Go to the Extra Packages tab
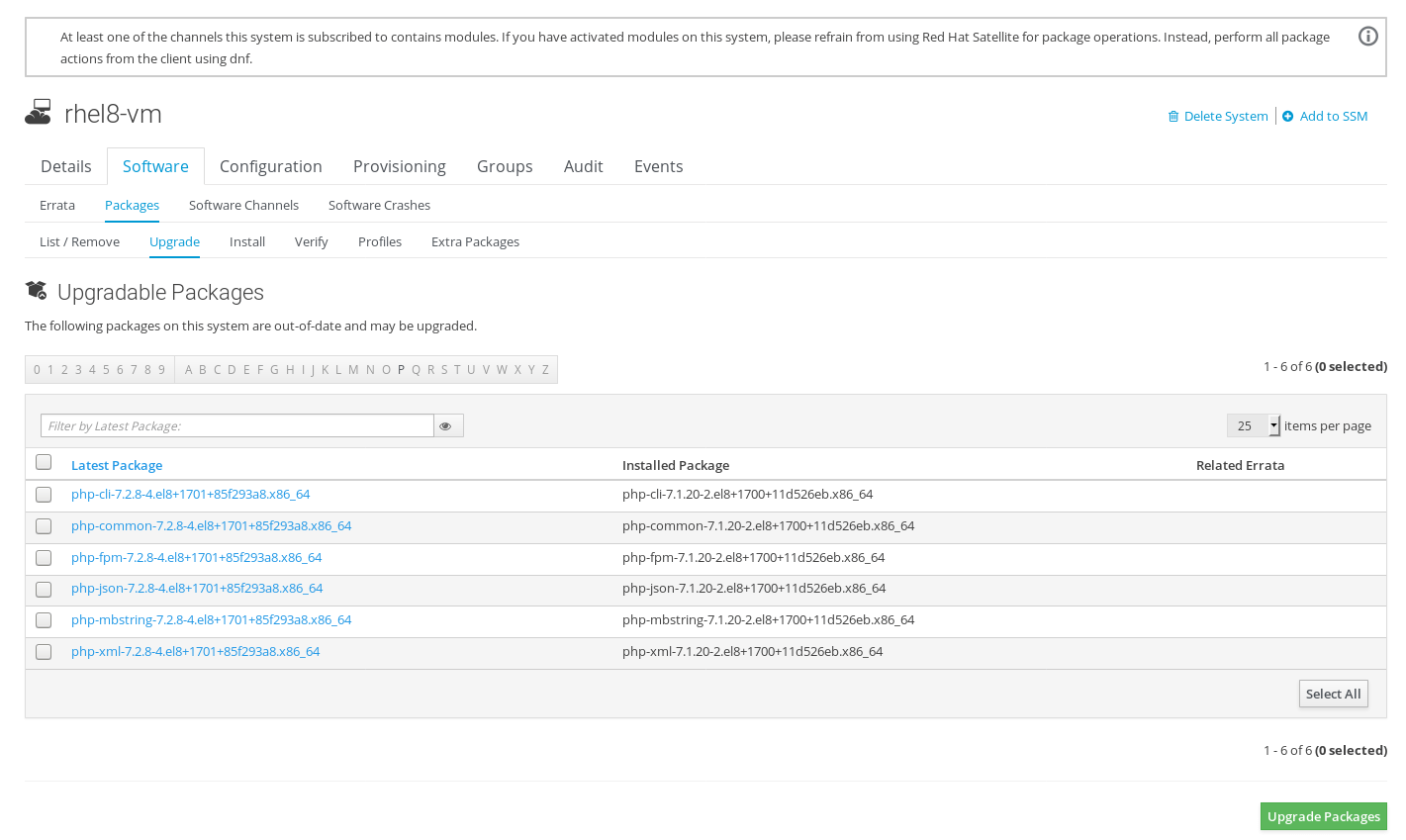 pyautogui.click(x=475, y=242)
